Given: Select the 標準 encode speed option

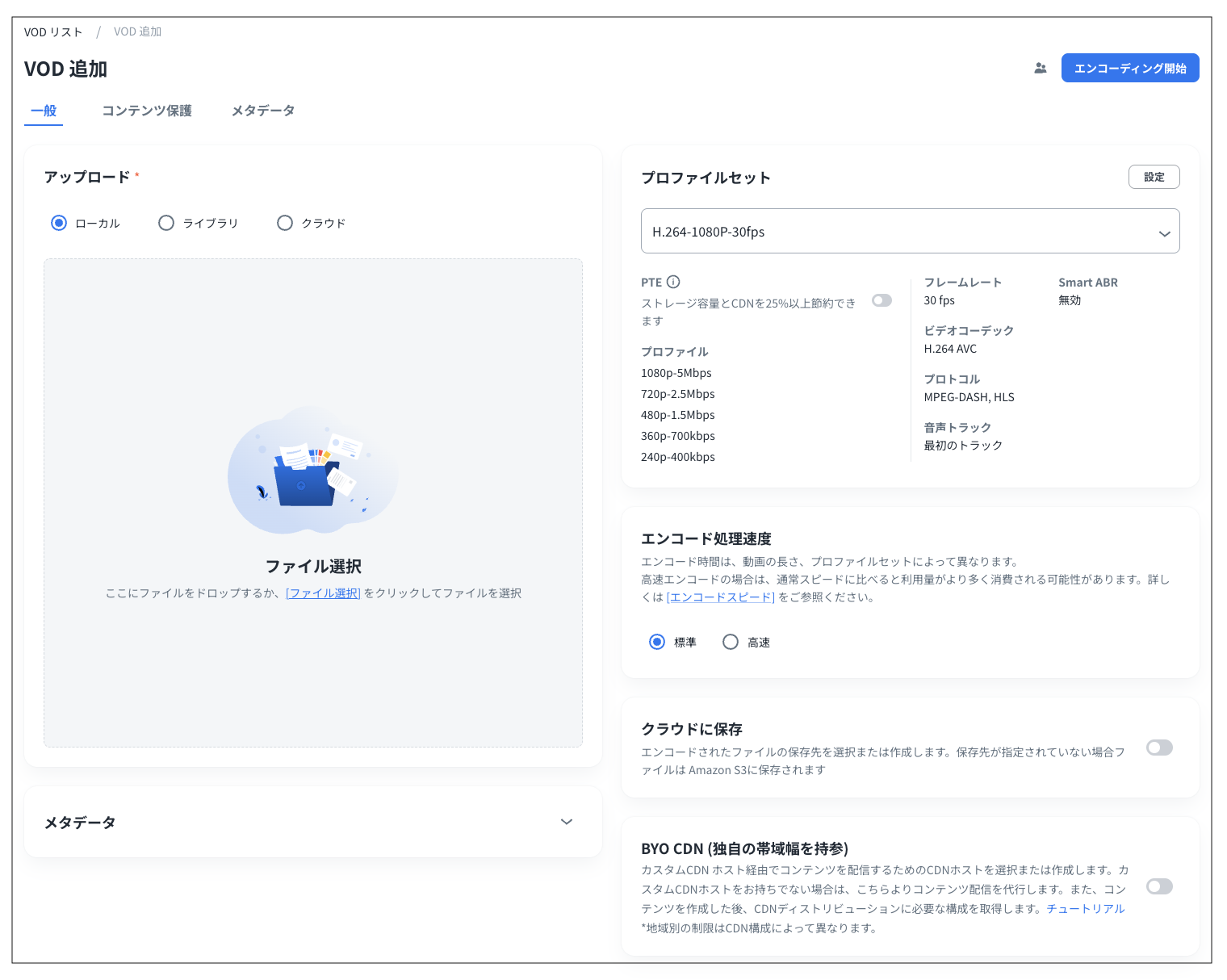Looking at the screenshot, I should click(657, 642).
